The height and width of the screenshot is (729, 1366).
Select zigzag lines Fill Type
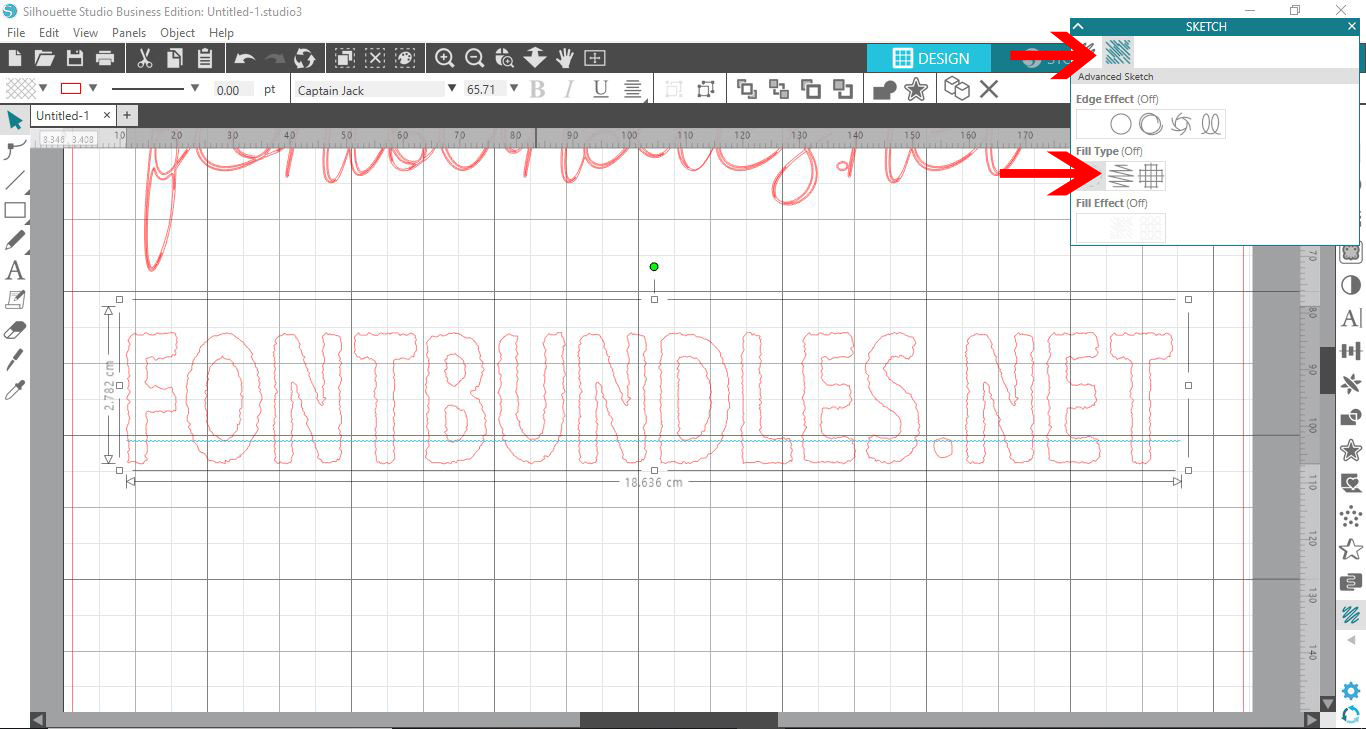[1121, 176]
